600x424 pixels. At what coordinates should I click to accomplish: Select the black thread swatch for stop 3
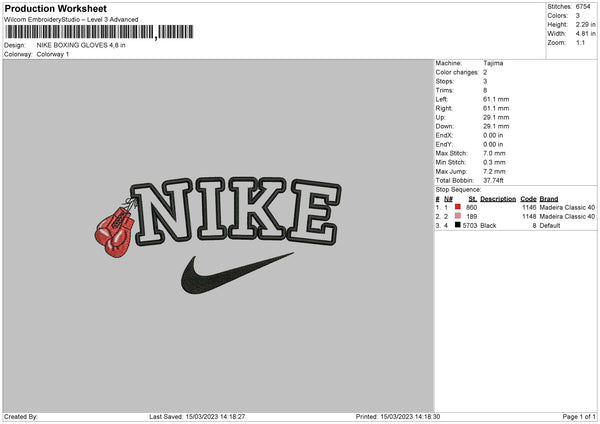(457, 225)
